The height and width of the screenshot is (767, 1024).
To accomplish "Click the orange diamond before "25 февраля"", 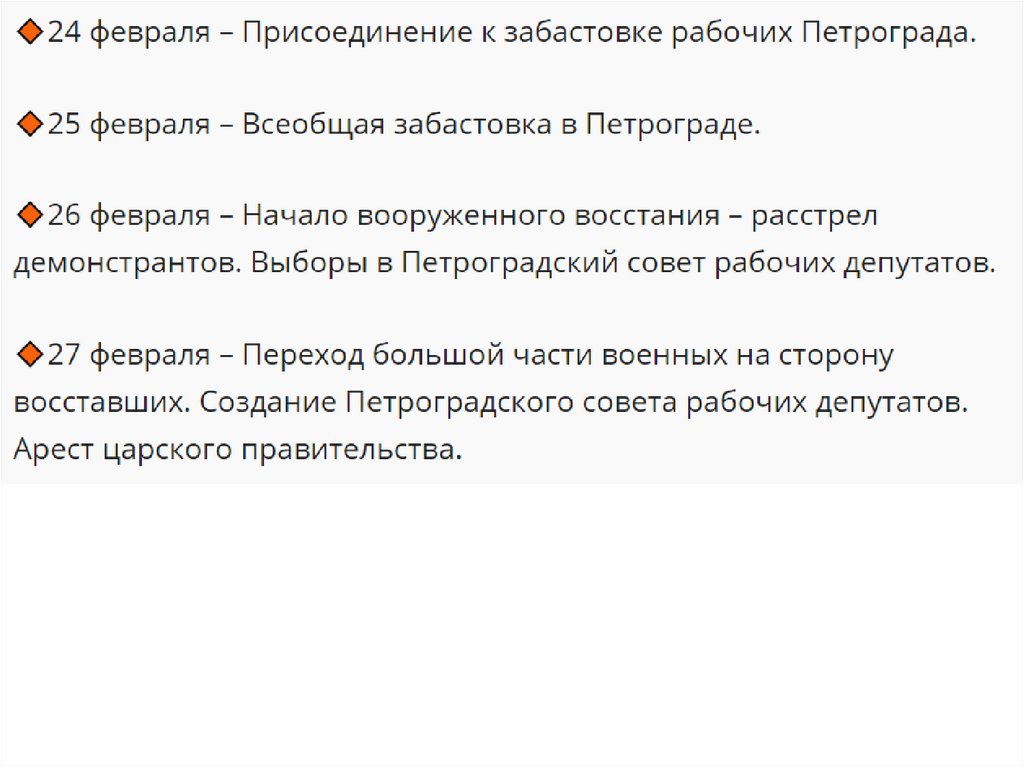I will pyautogui.click(x=31, y=126).
